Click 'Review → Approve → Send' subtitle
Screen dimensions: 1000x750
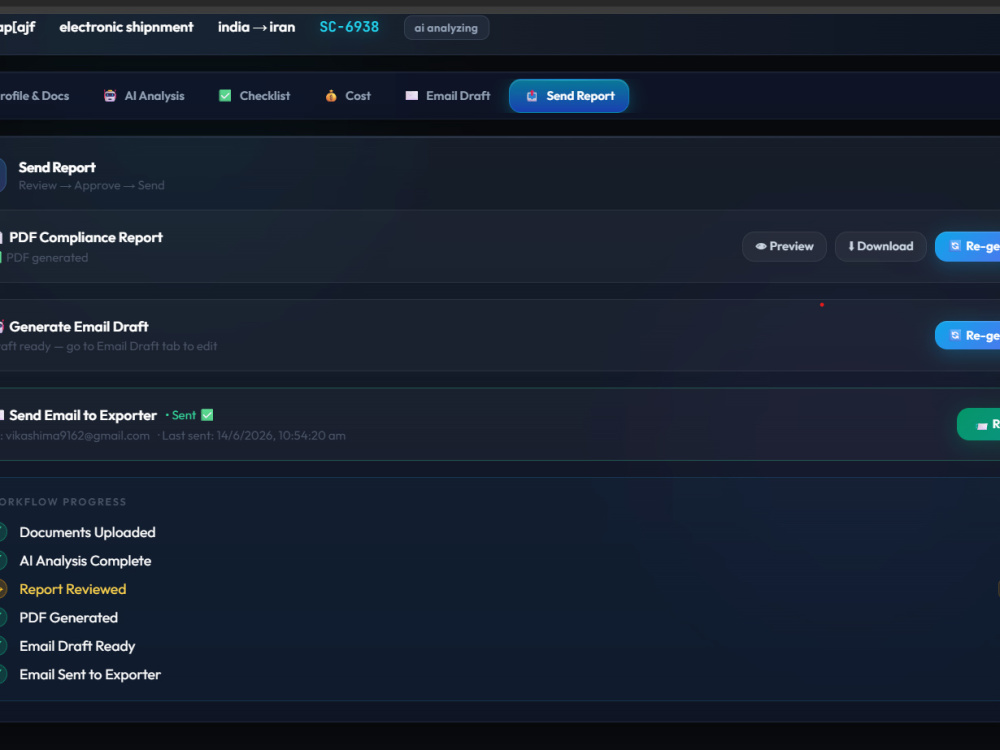(91, 186)
